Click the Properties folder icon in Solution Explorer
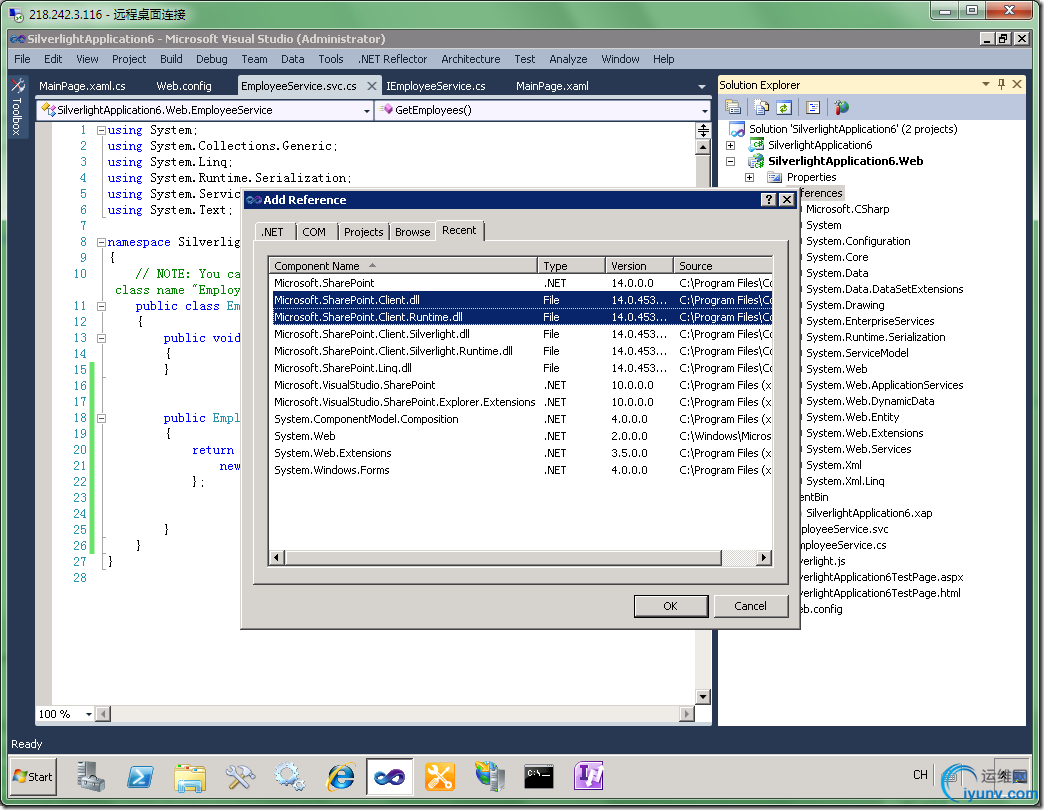Viewport: 1044px width, 810px height. tap(774, 177)
